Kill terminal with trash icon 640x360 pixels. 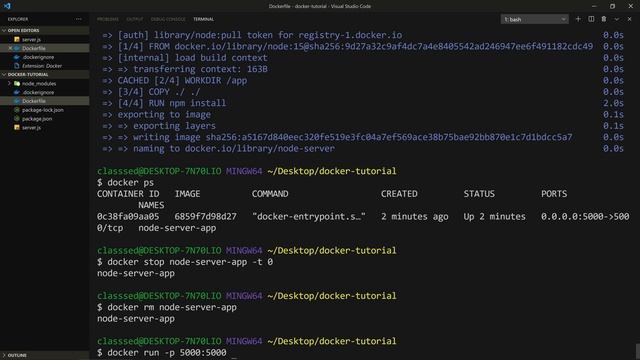(x=604, y=19)
